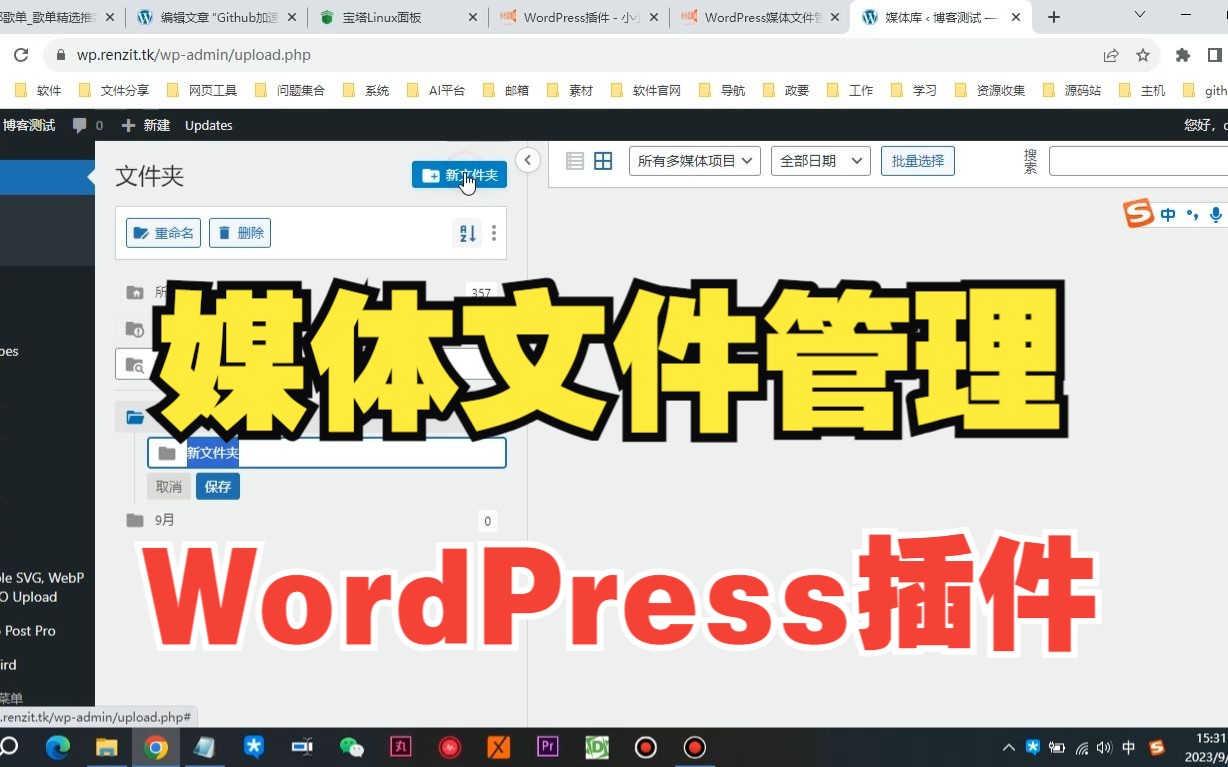The image size is (1228, 767).
Task: Open the 源码站 bookmark folder
Action: (x=1071, y=90)
